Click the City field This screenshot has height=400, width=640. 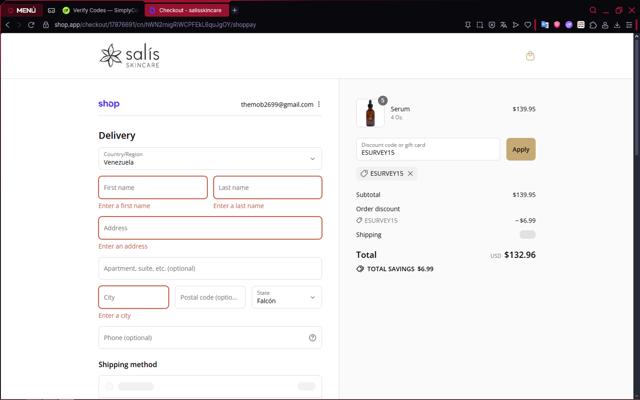click(133, 297)
